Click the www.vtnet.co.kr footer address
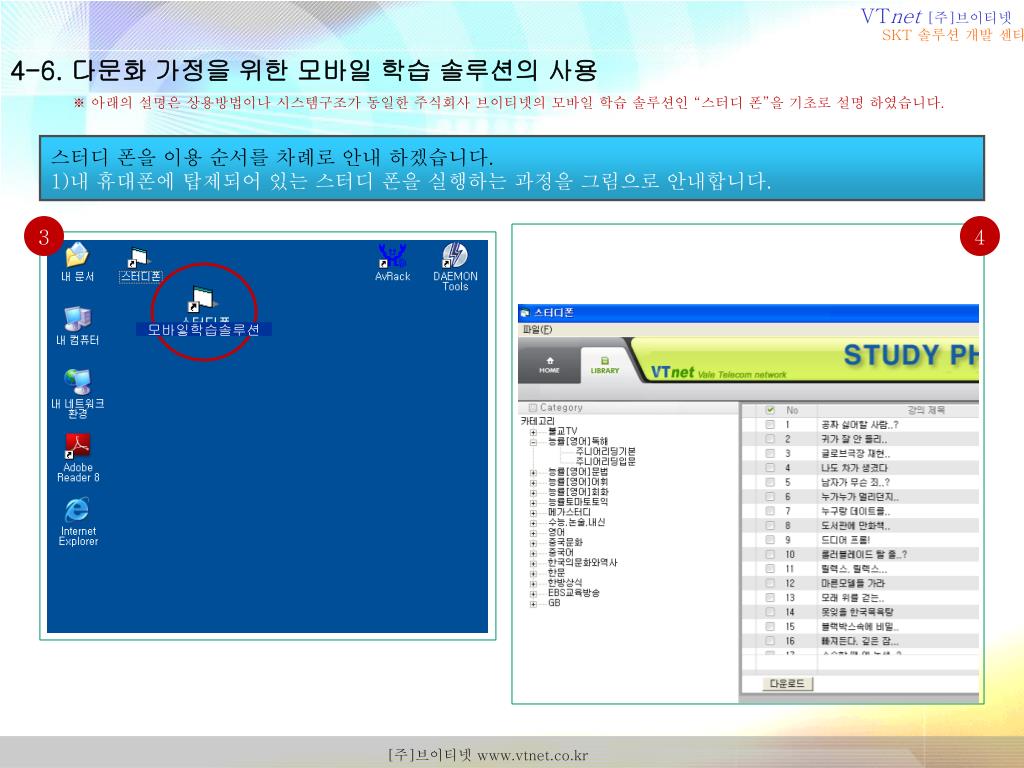The height and width of the screenshot is (768, 1024). 532,756
